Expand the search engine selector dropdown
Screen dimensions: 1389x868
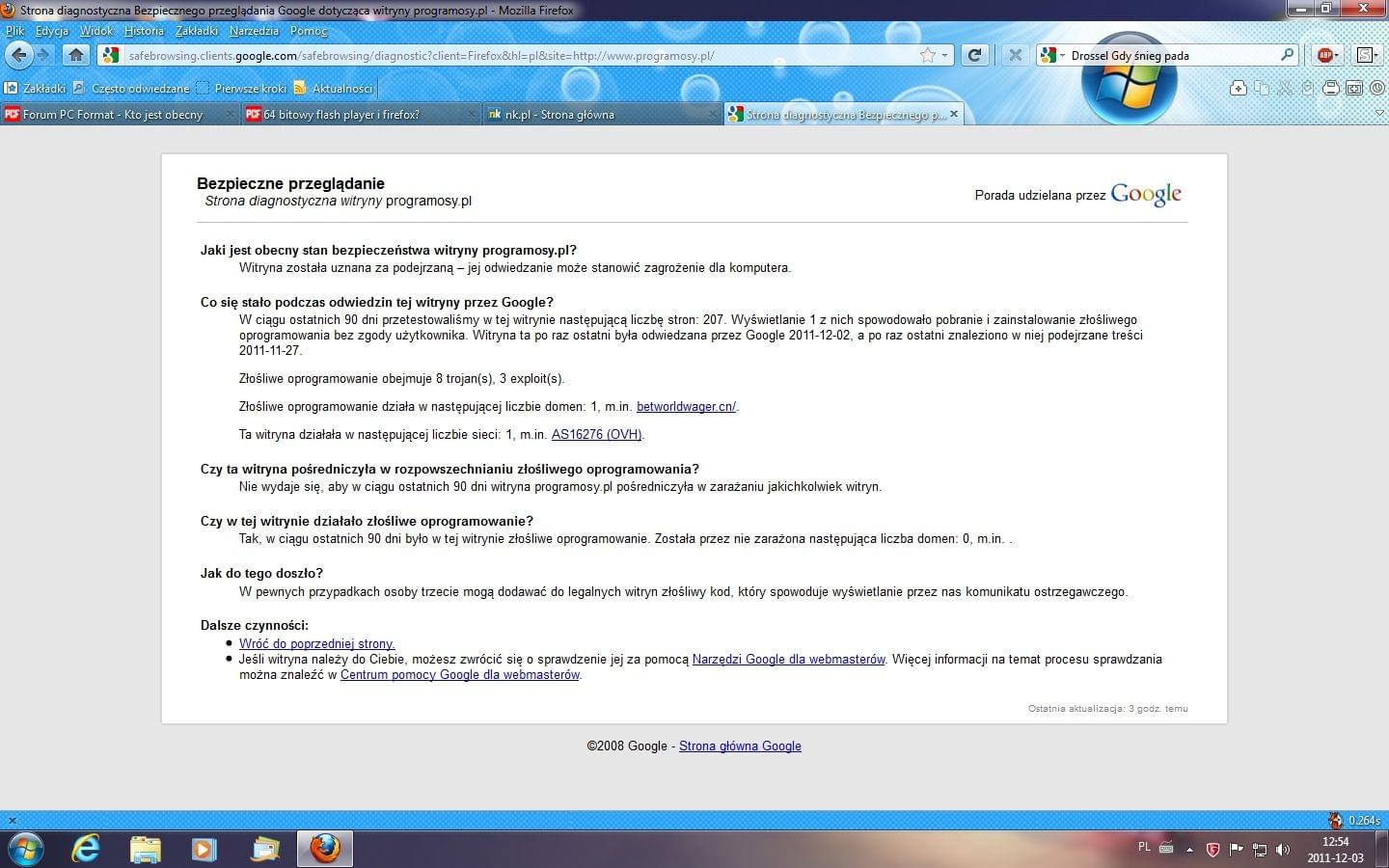[1062, 55]
